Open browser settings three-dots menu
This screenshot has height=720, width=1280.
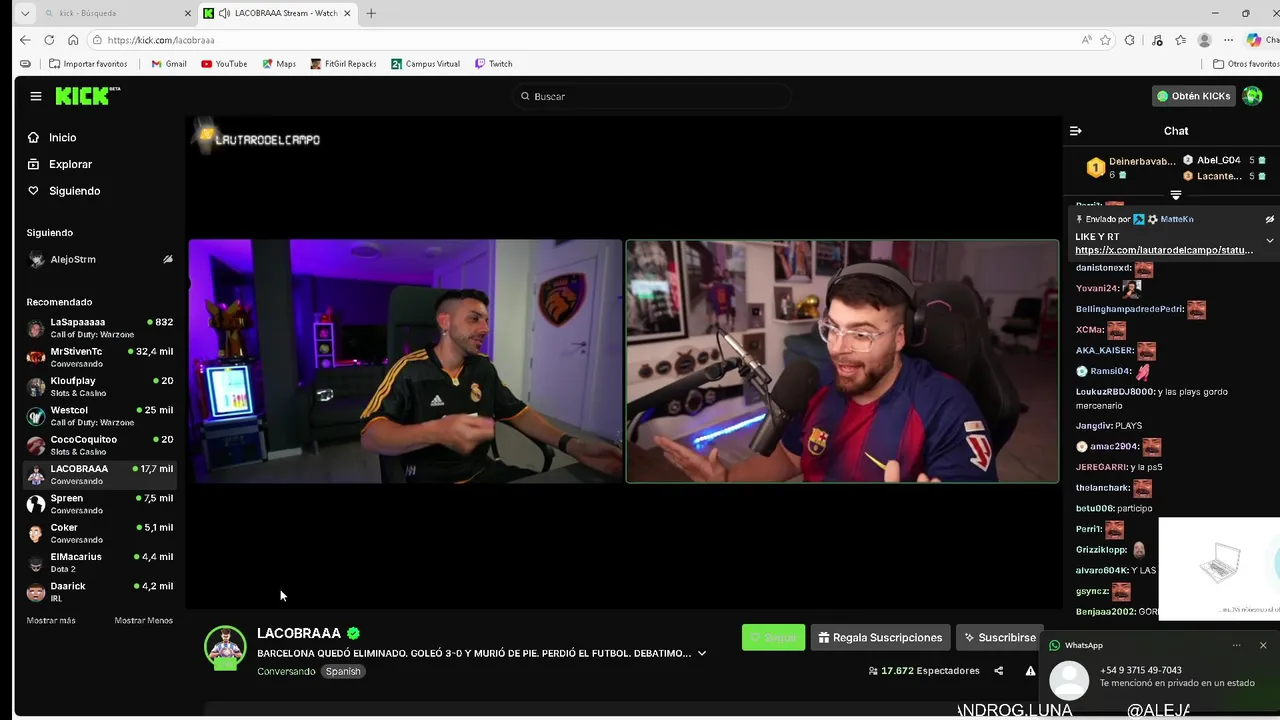1229,40
